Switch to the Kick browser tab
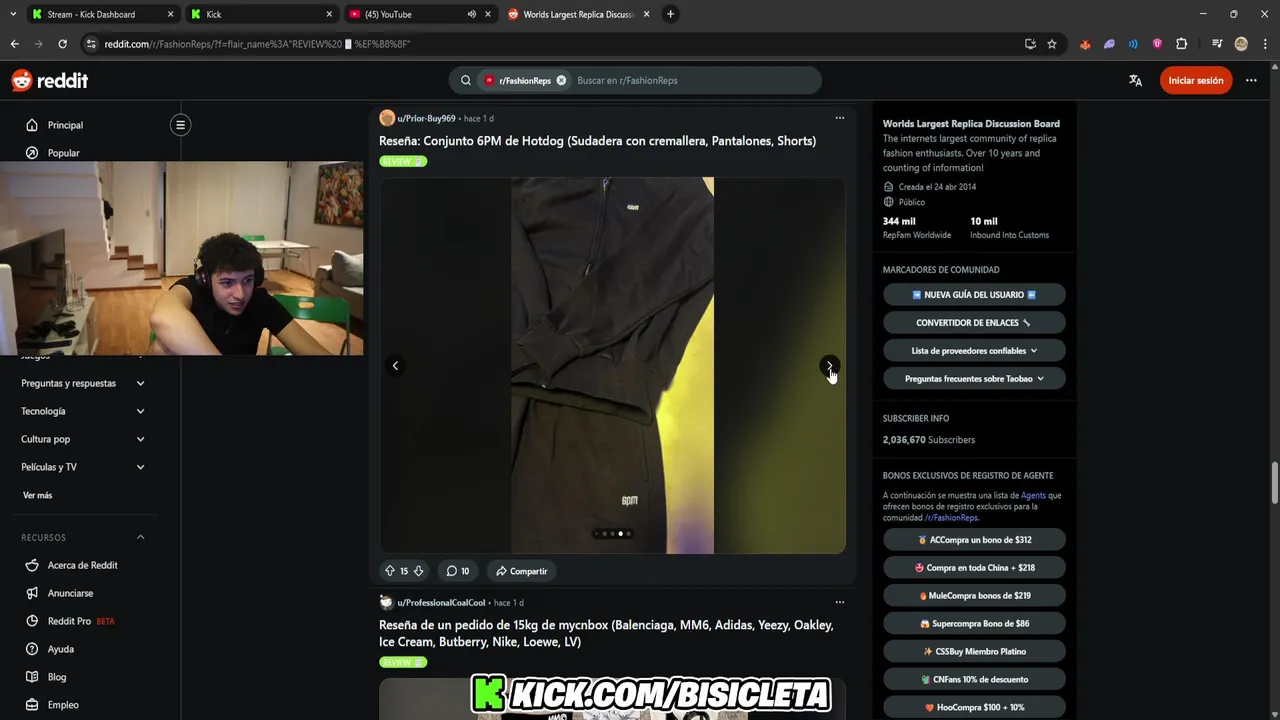The width and height of the screenshot is (1280, 720). point(262,14)
